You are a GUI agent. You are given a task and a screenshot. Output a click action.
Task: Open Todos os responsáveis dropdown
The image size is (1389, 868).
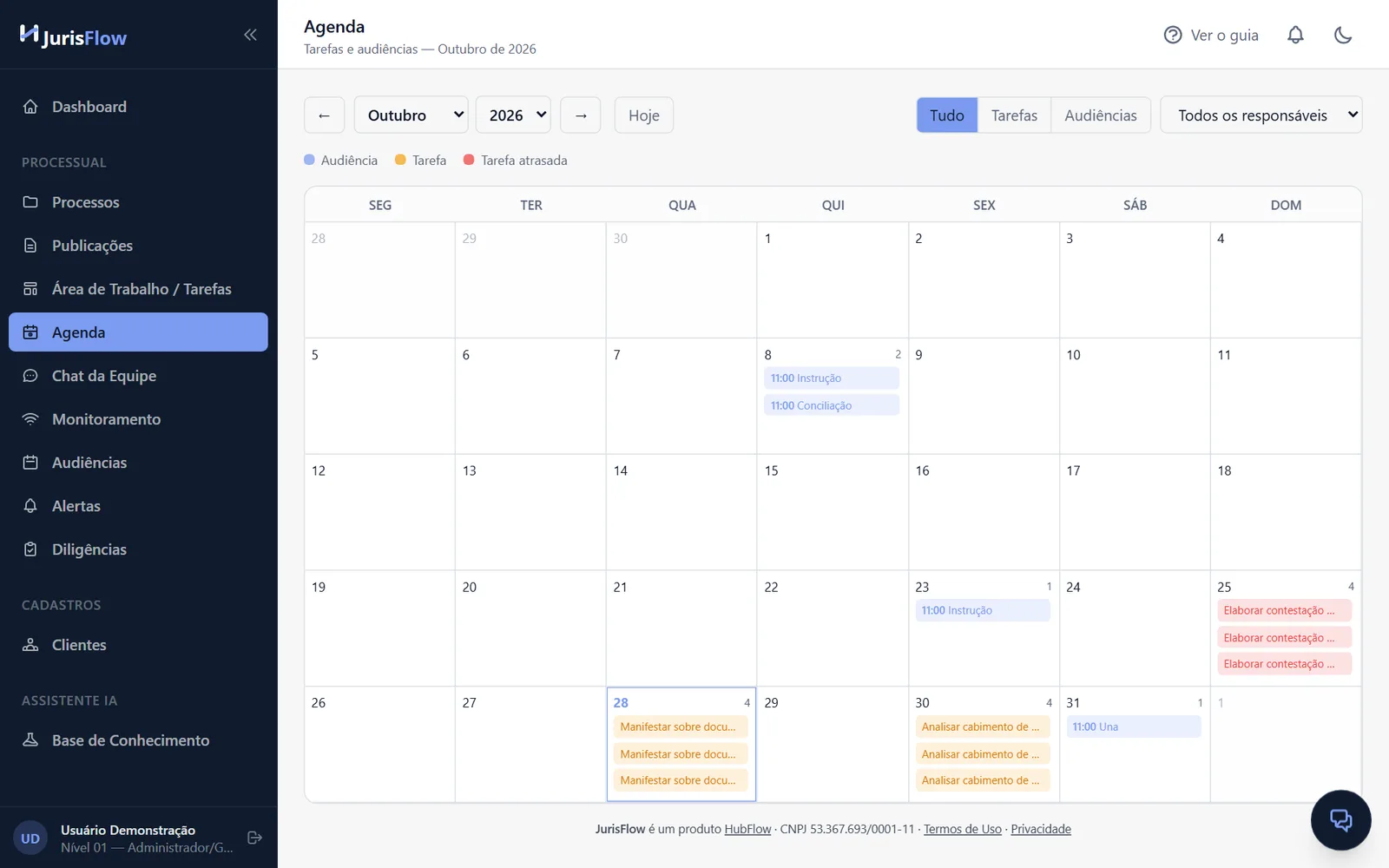coord(1261,115)
